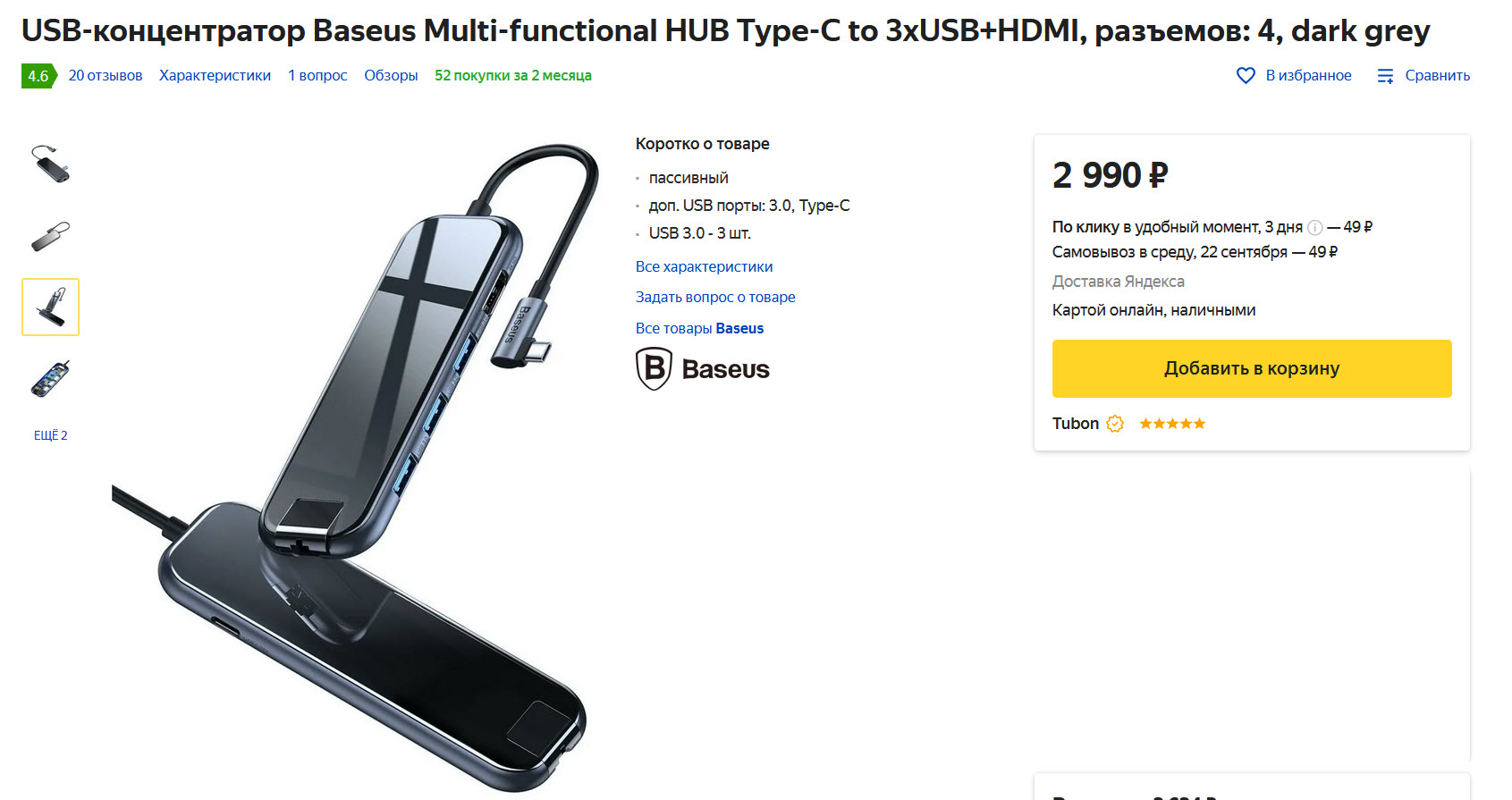Click the heart favorites icon
The height and width of the screenshot is (800, 1512).
tap(1246, 76)
